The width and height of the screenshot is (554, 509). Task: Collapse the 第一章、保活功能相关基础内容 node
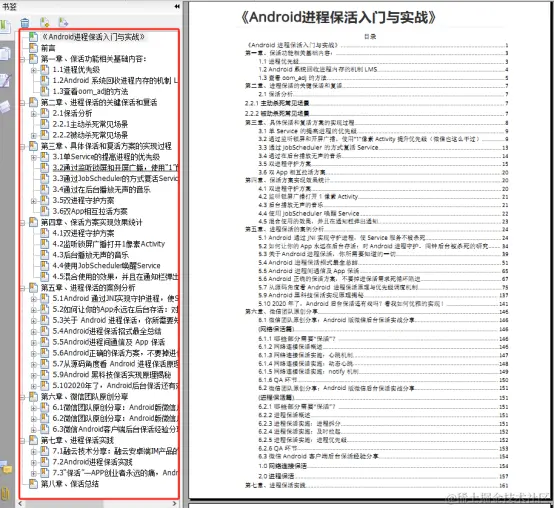23,59
